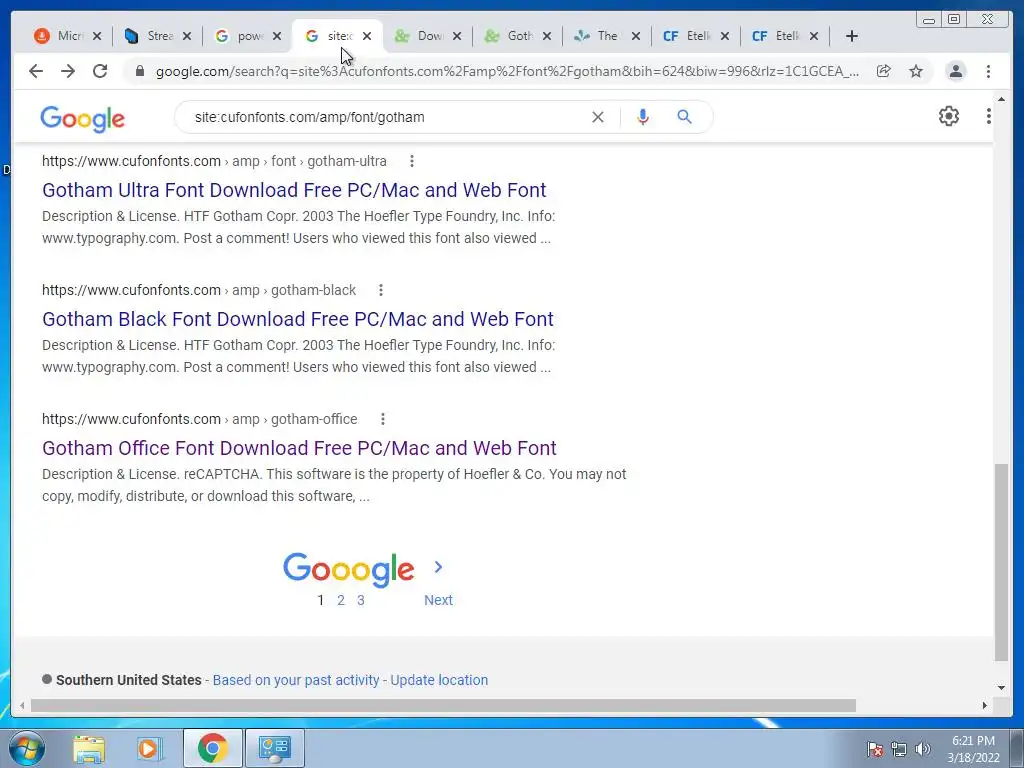
Task: Open about-this-result menu for gotham-office
Action: click(383, 419)
